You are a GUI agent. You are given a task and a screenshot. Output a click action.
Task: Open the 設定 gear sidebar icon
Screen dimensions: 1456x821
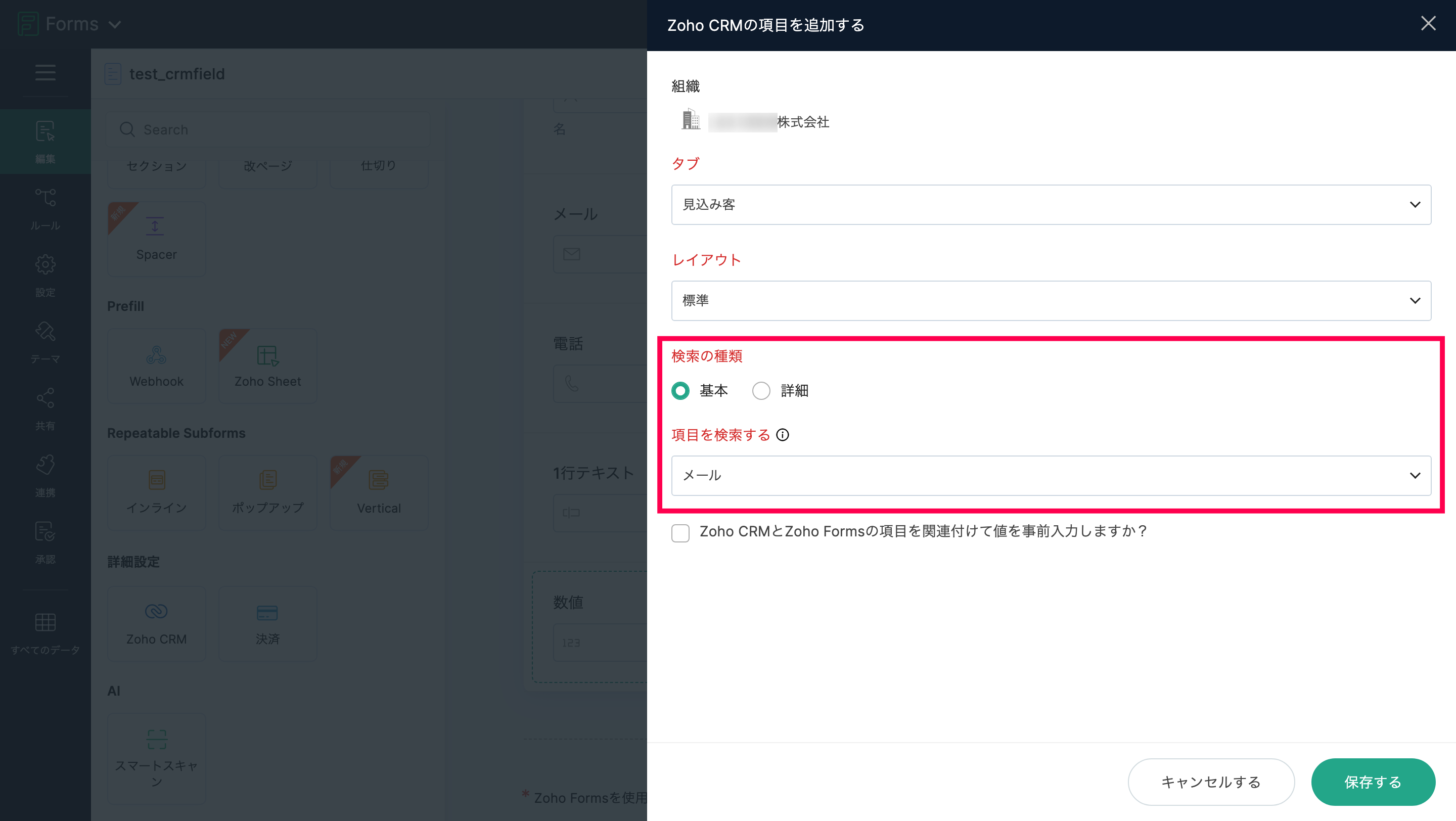click(x=45, y=265)
